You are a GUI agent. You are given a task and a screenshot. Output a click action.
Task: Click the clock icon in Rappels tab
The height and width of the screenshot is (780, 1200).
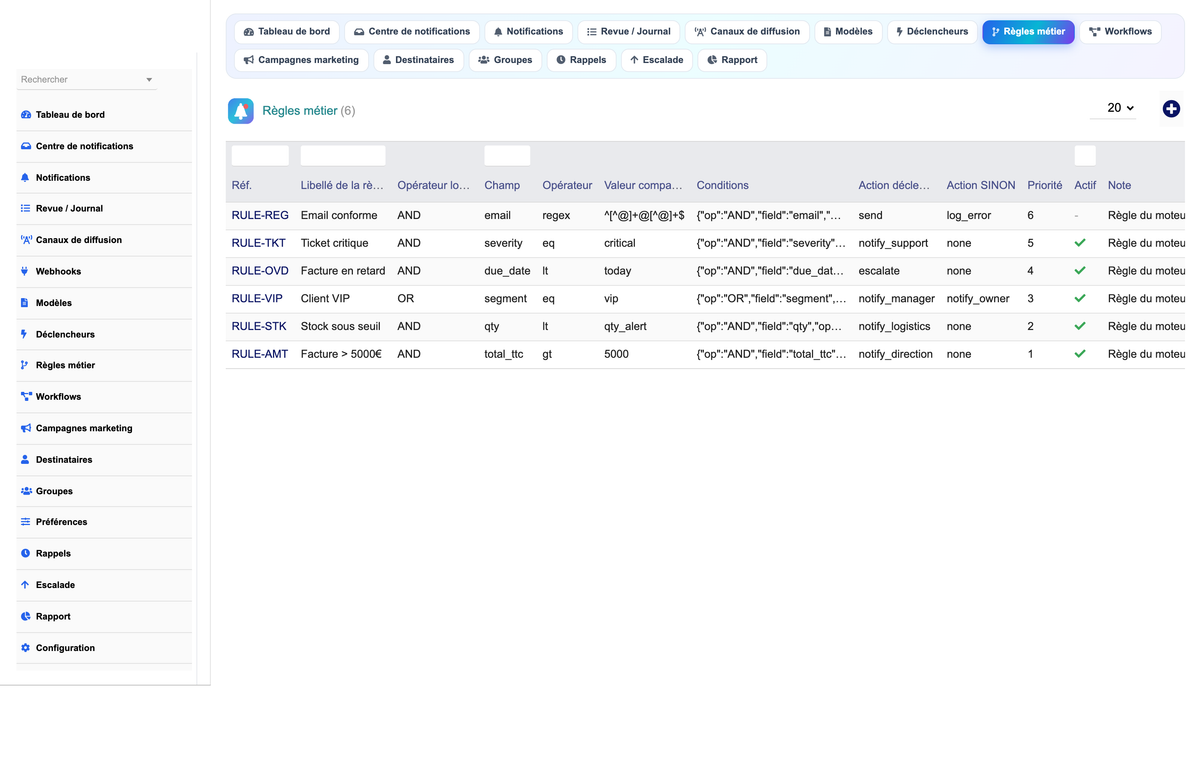(x=561, y=60)
